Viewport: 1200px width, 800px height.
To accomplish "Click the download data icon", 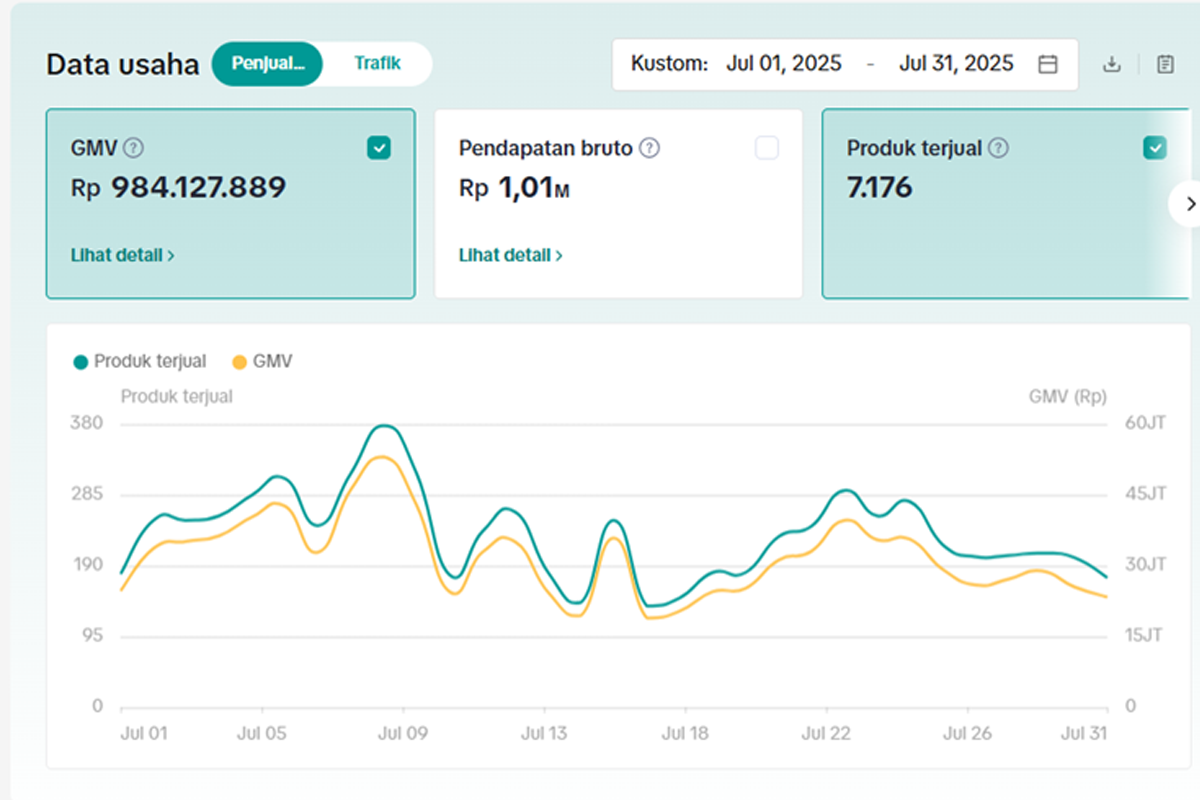I will point(1111,64).
